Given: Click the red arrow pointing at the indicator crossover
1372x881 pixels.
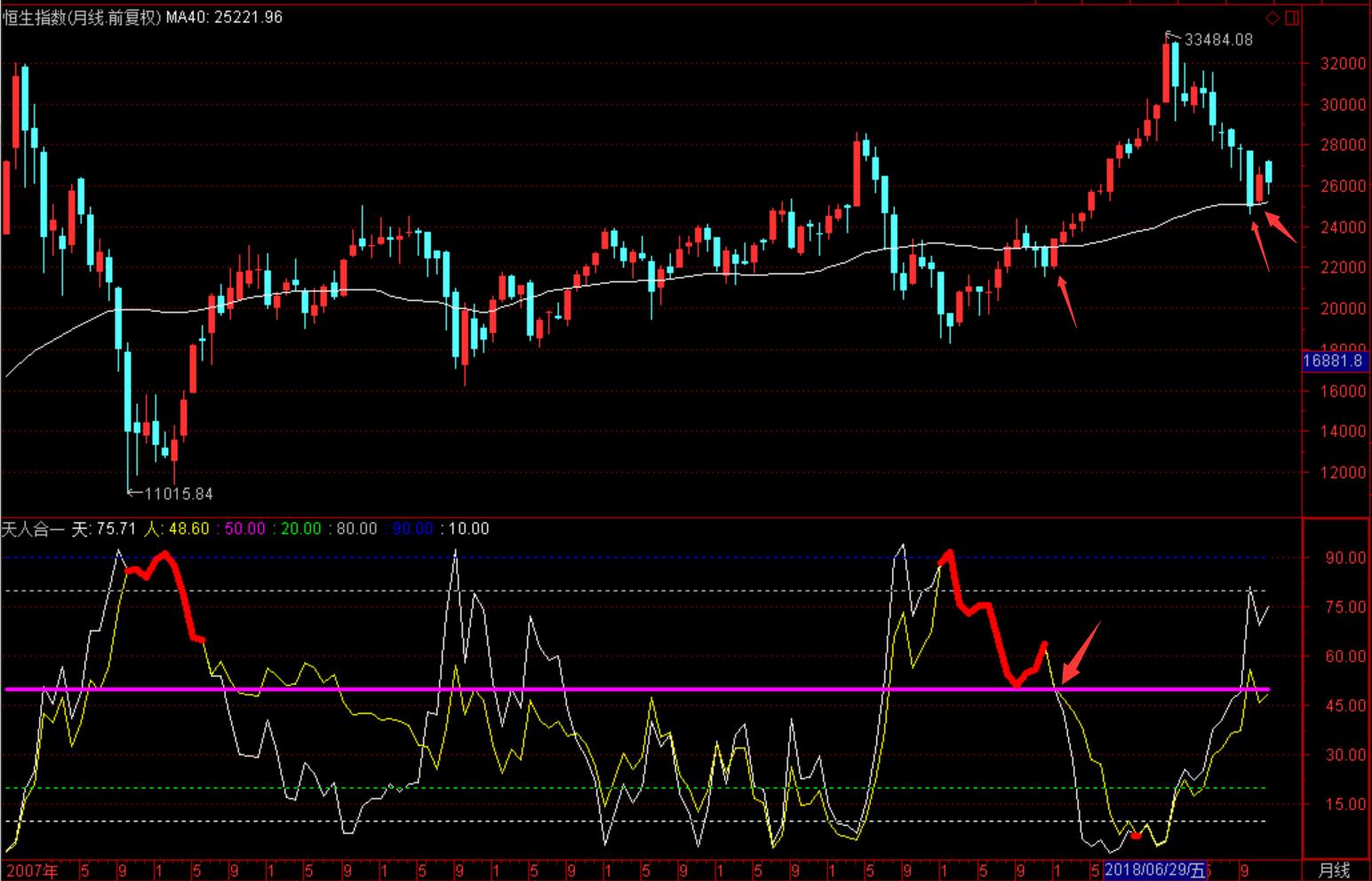Looking at the screenshot, I should pos(1081,652).
